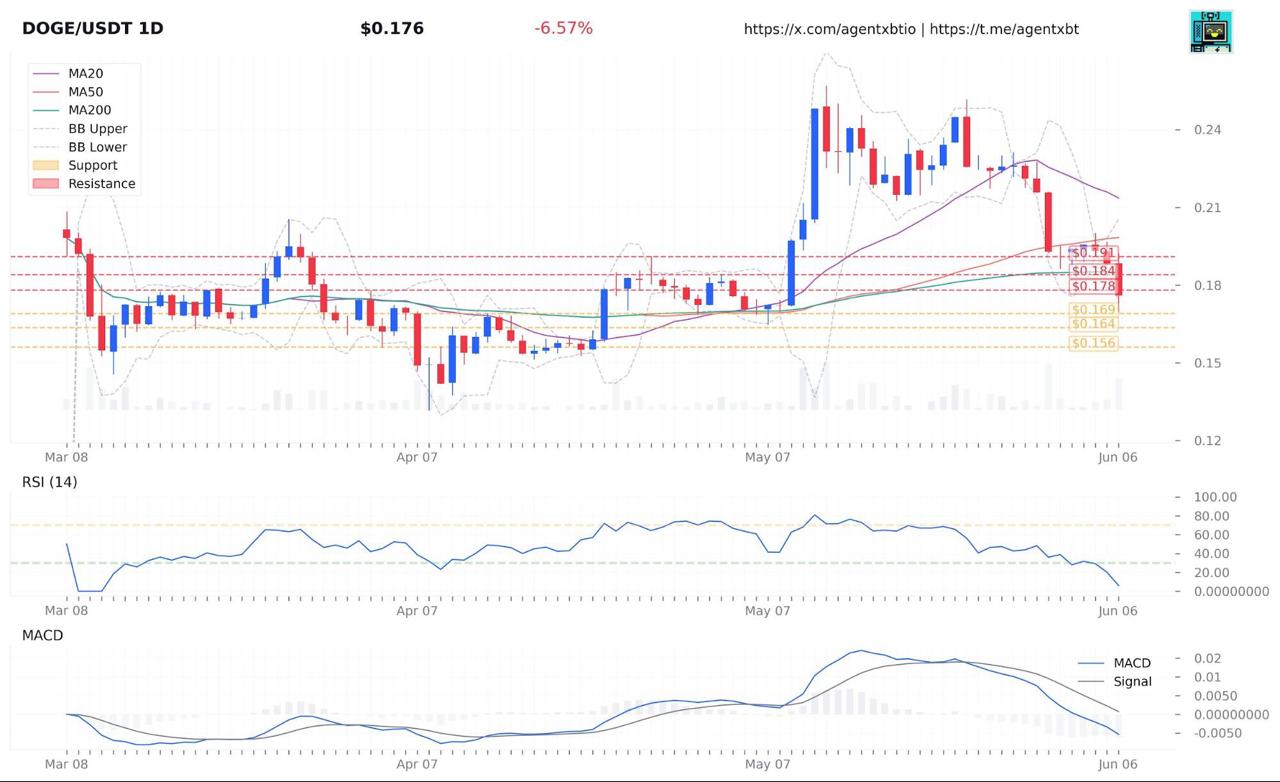Click the BB Lower dashed legend marker

(46, 147)
